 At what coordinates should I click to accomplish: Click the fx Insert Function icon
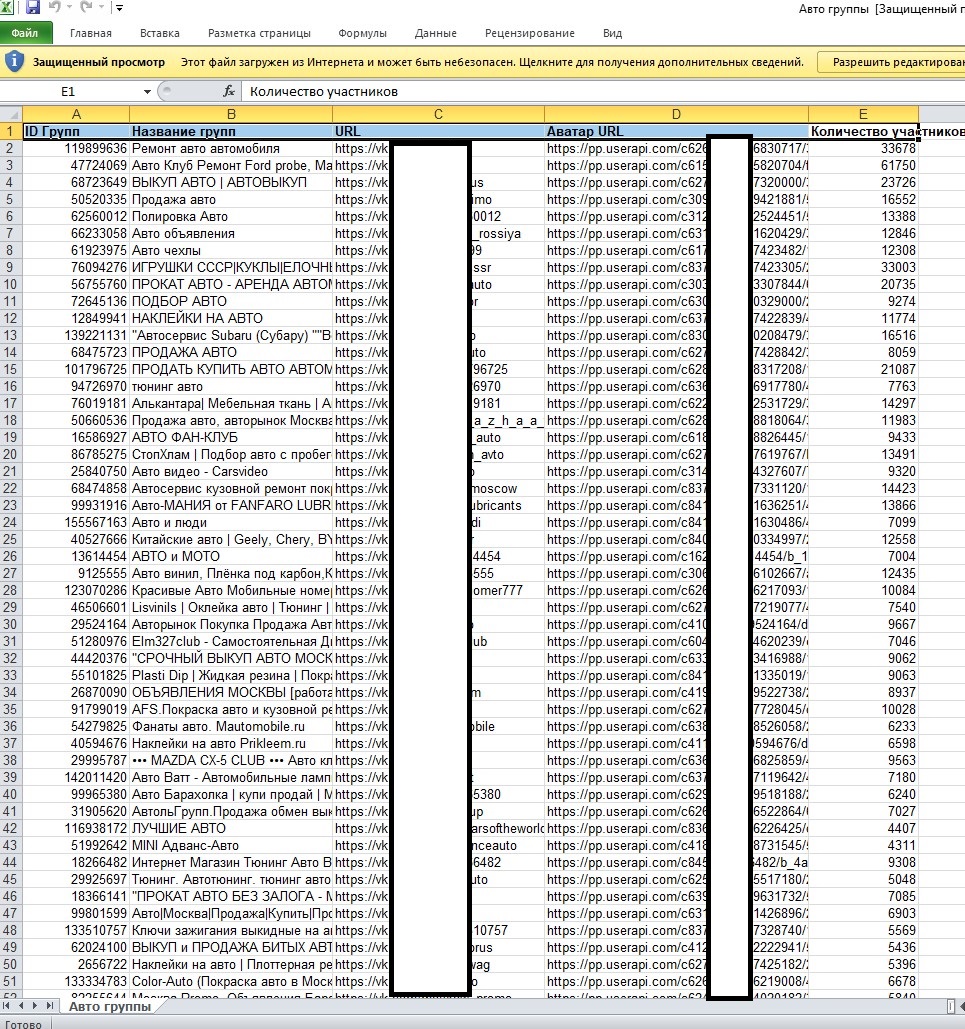coord(228,91)
